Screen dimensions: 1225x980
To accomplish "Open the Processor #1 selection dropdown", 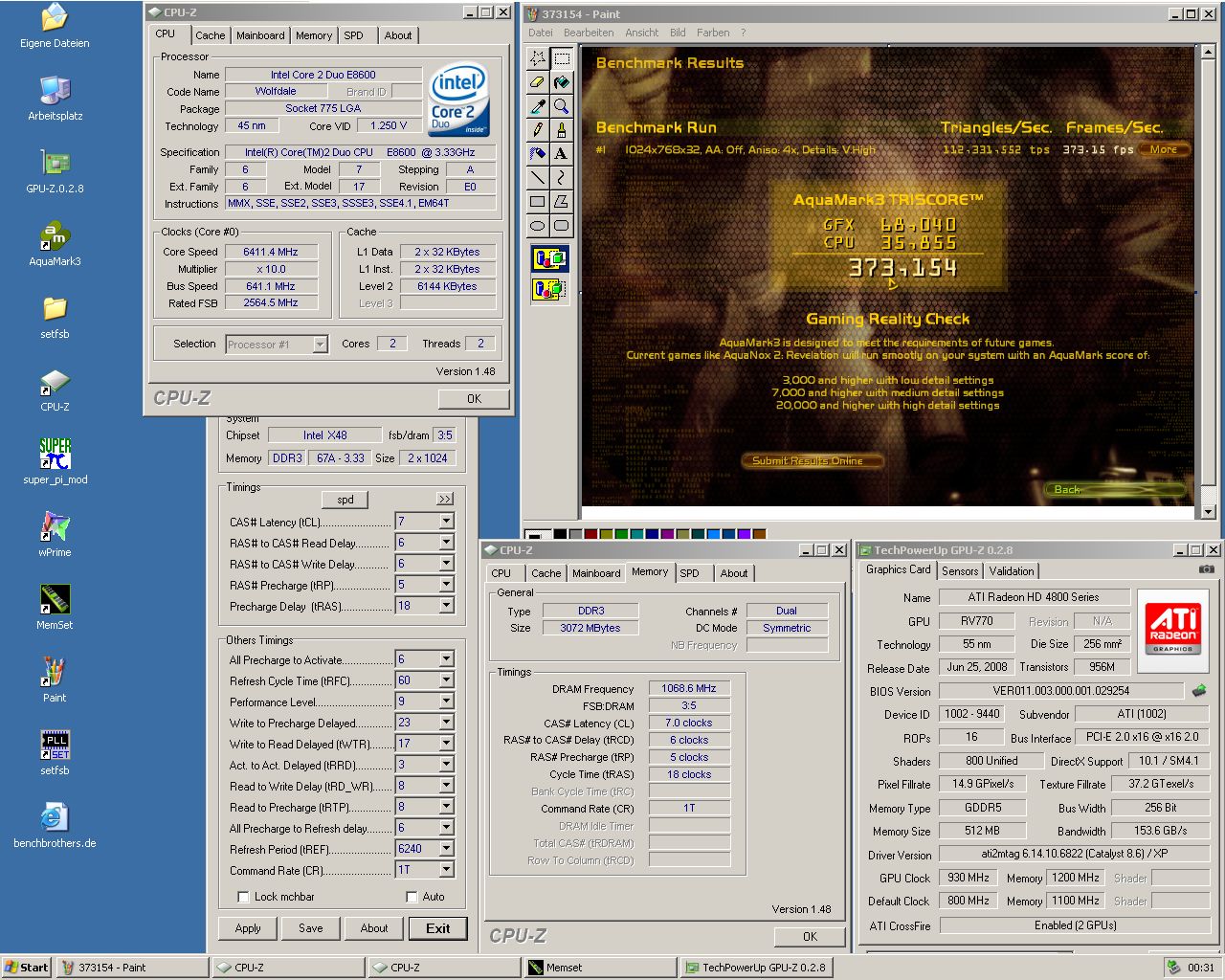I will pos(320,345).
